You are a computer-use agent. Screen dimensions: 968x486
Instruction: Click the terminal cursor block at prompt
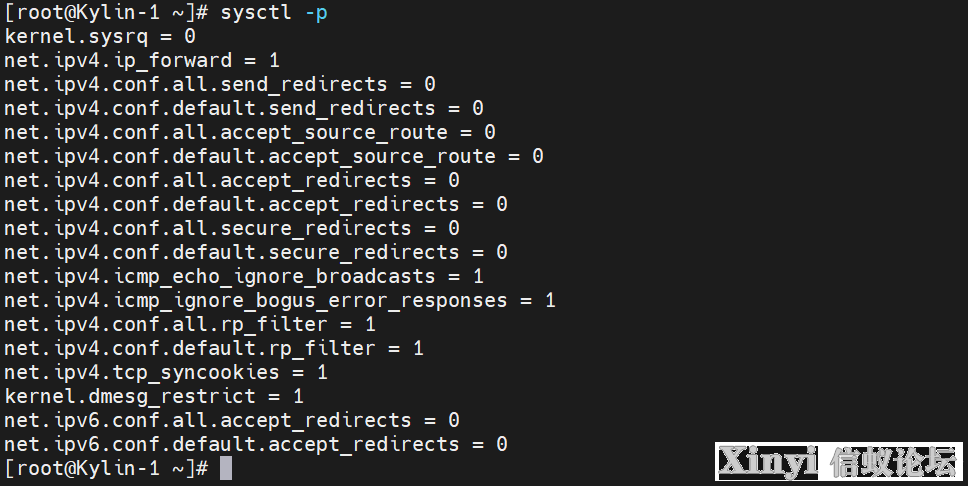pyautogui.click(x=226, y=468)
